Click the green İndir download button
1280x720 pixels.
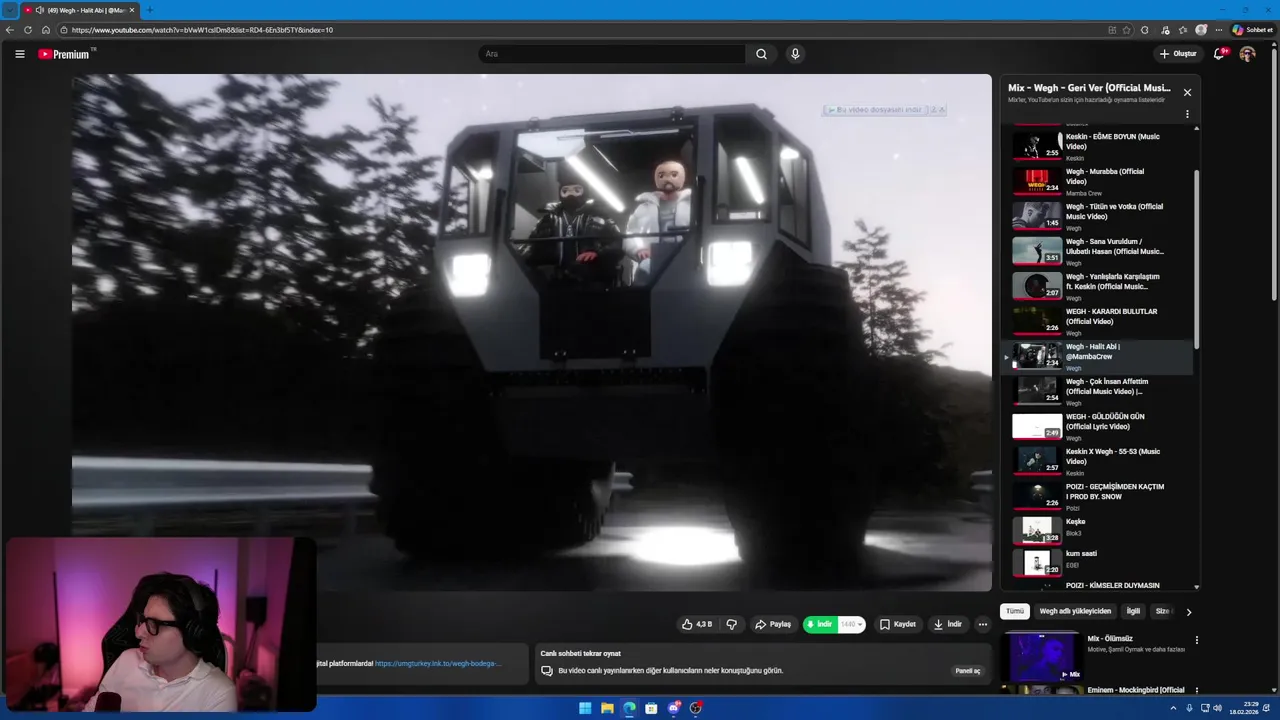tap(819, 624)
